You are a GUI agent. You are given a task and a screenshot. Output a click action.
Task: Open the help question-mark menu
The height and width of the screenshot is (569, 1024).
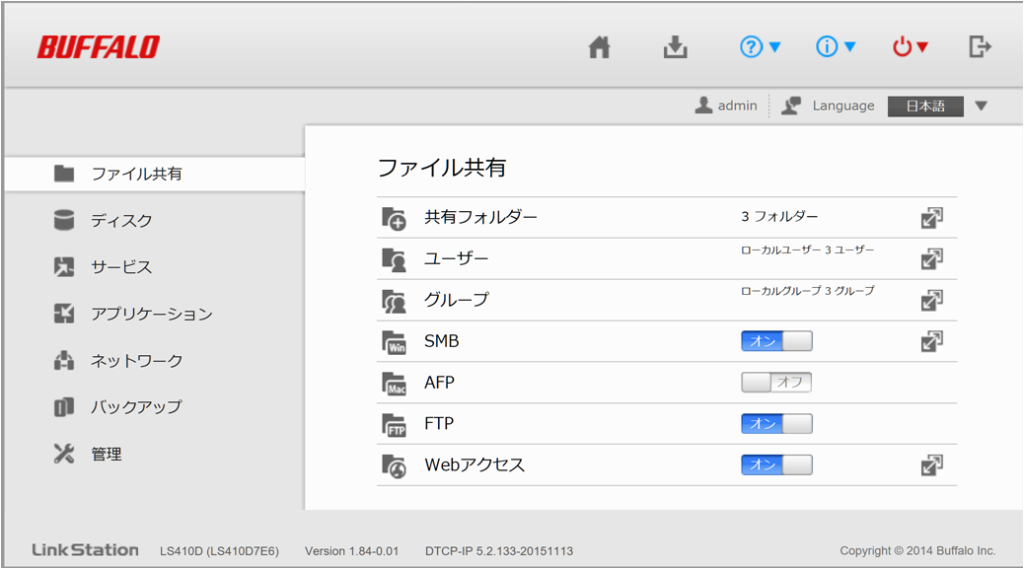(760, 47)
